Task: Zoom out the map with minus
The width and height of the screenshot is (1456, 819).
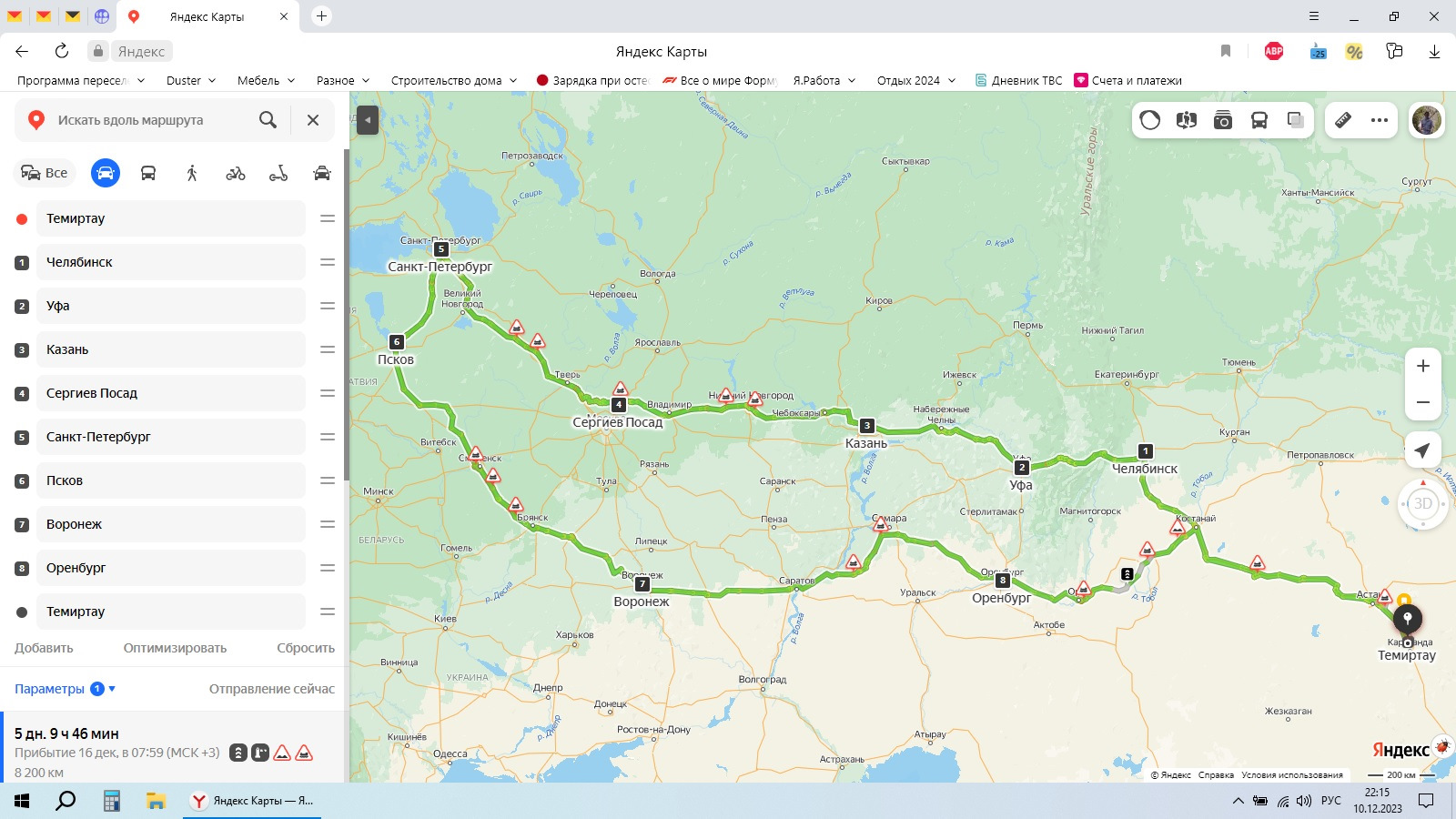Action: pyautogui.click(x=1423, y=402)
